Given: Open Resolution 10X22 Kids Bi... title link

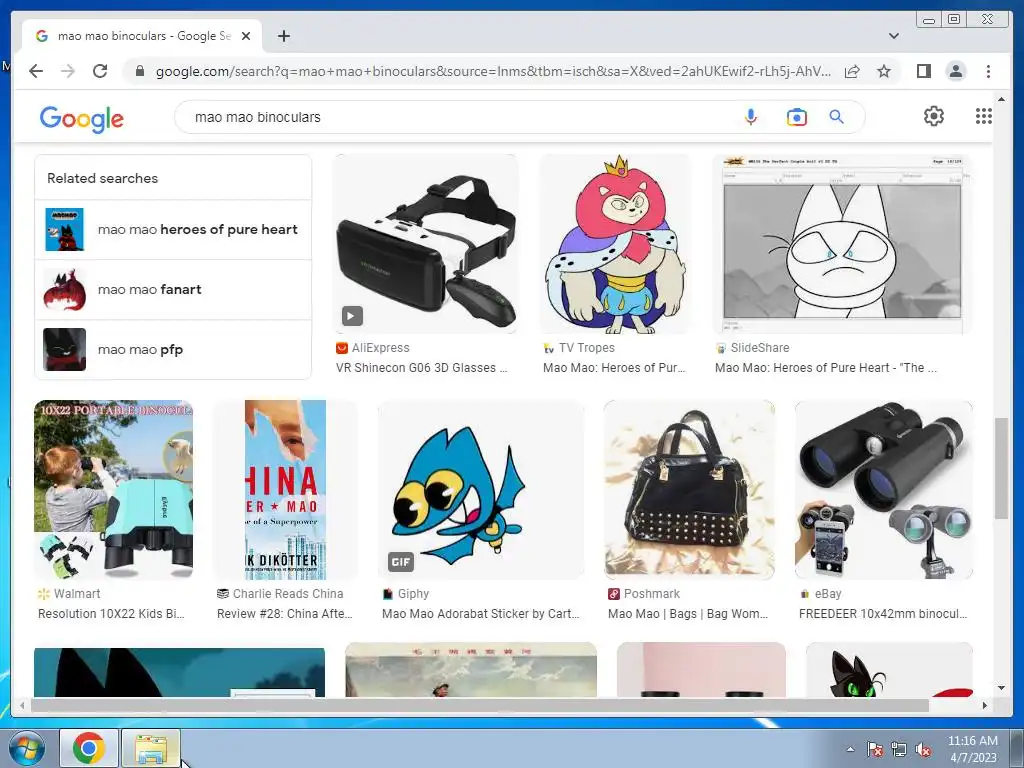Looking at the screenshot, I should 111,614.
